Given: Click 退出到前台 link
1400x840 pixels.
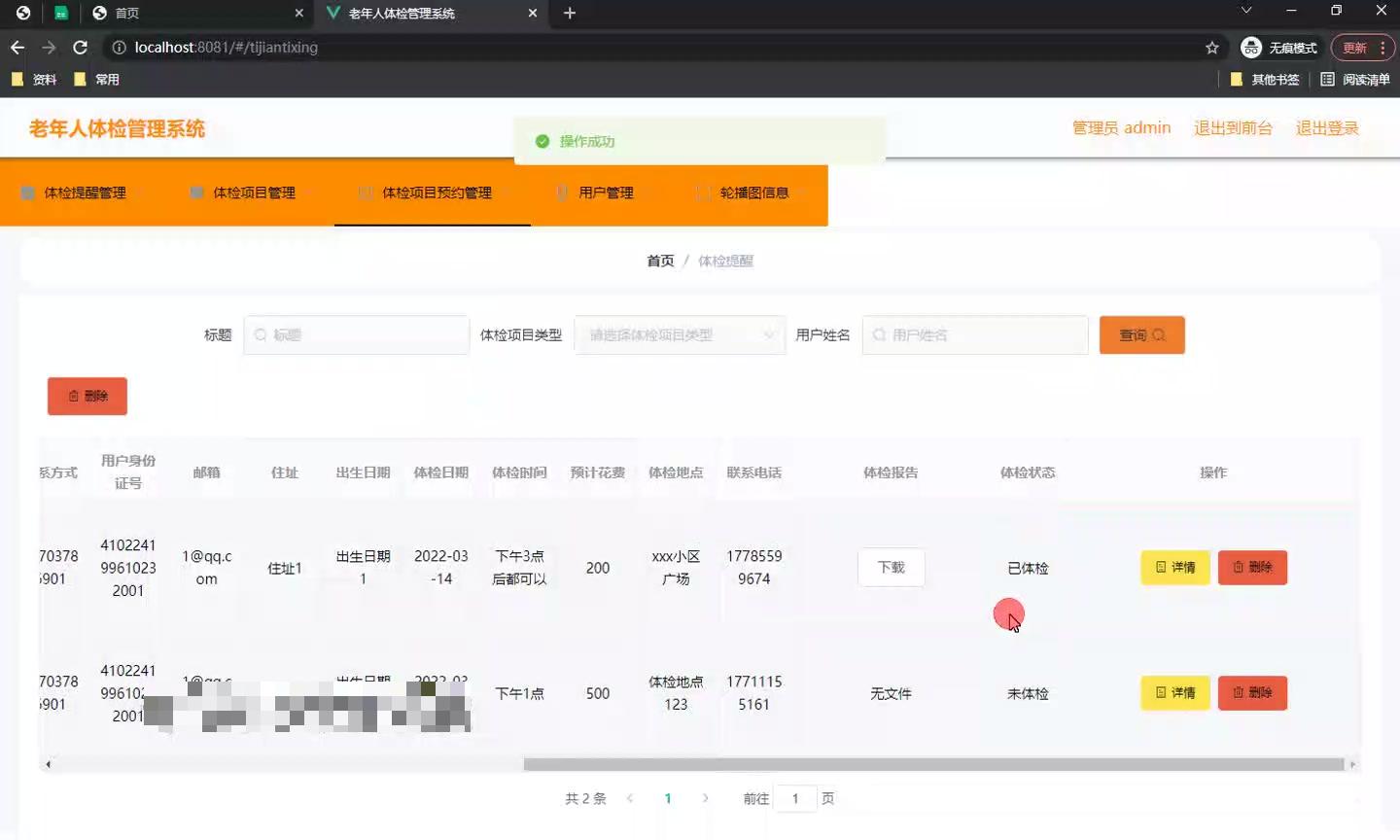Looking at the screenshot, I should (x=1233, y=127).
